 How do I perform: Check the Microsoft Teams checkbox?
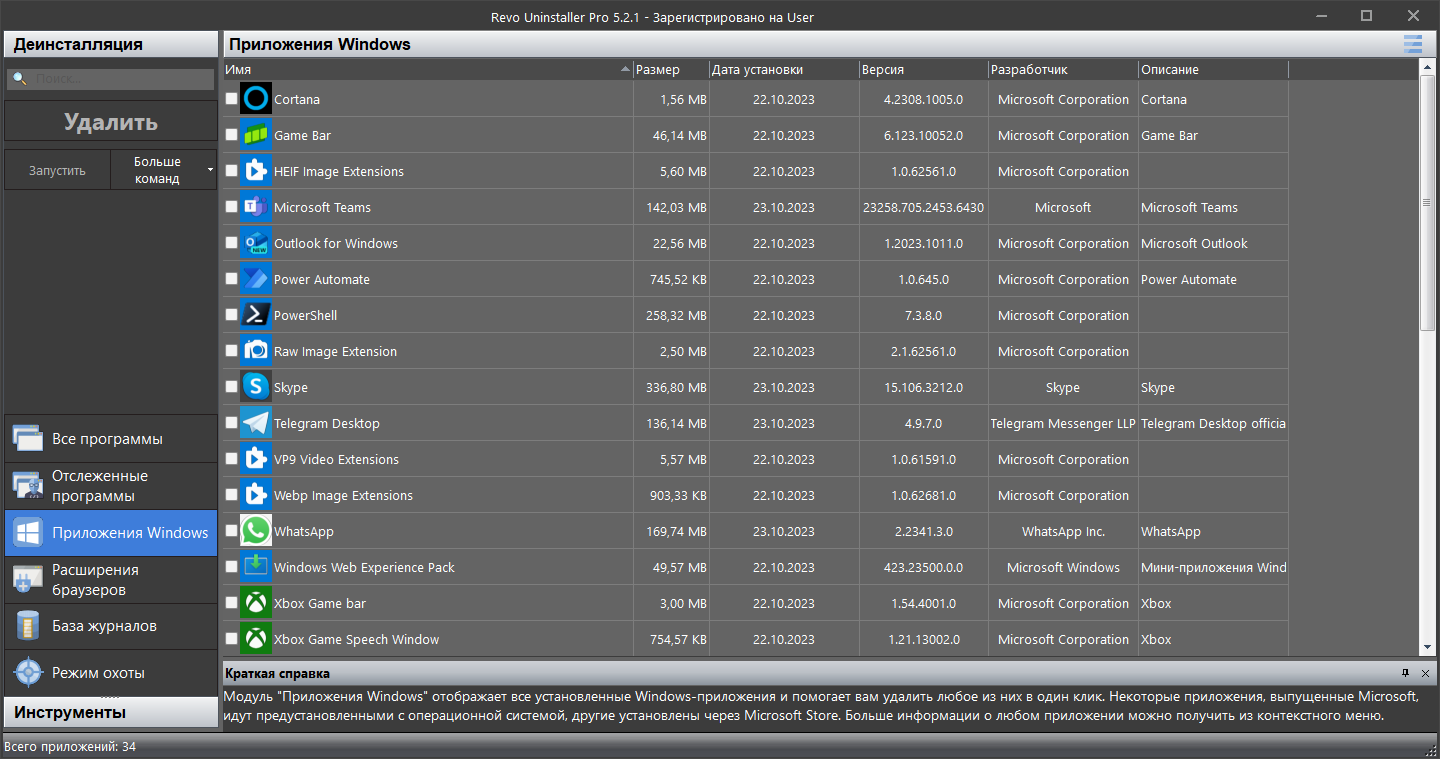click(232, 206)
